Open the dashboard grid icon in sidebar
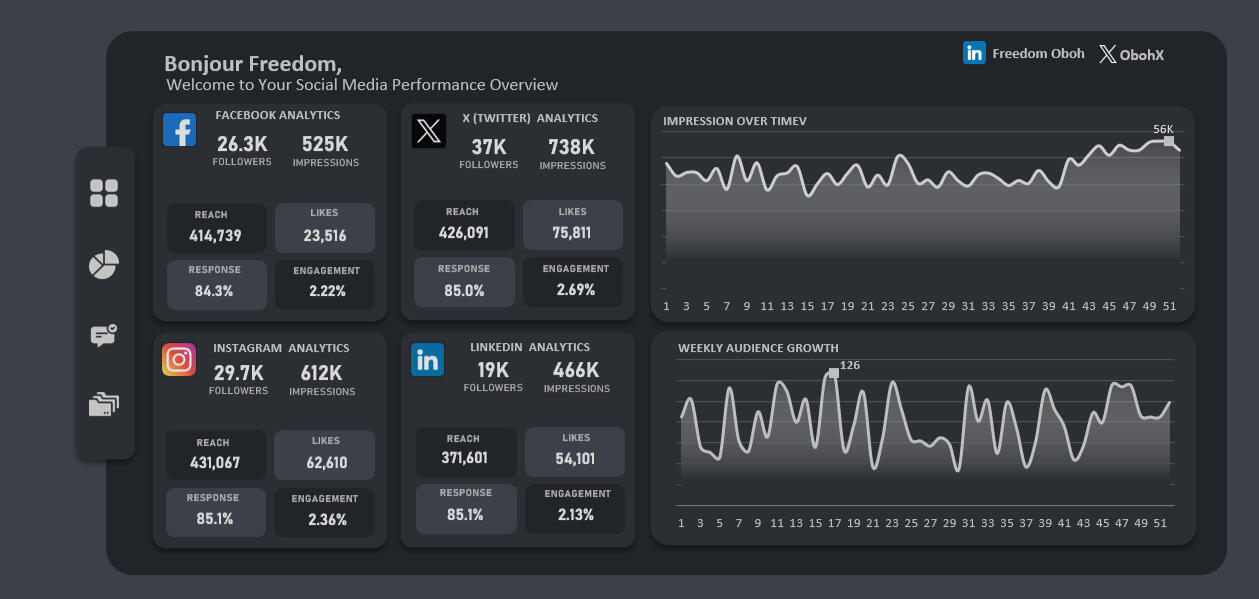1259x599 pixels. pyautogui.click(x=104, y=194)
